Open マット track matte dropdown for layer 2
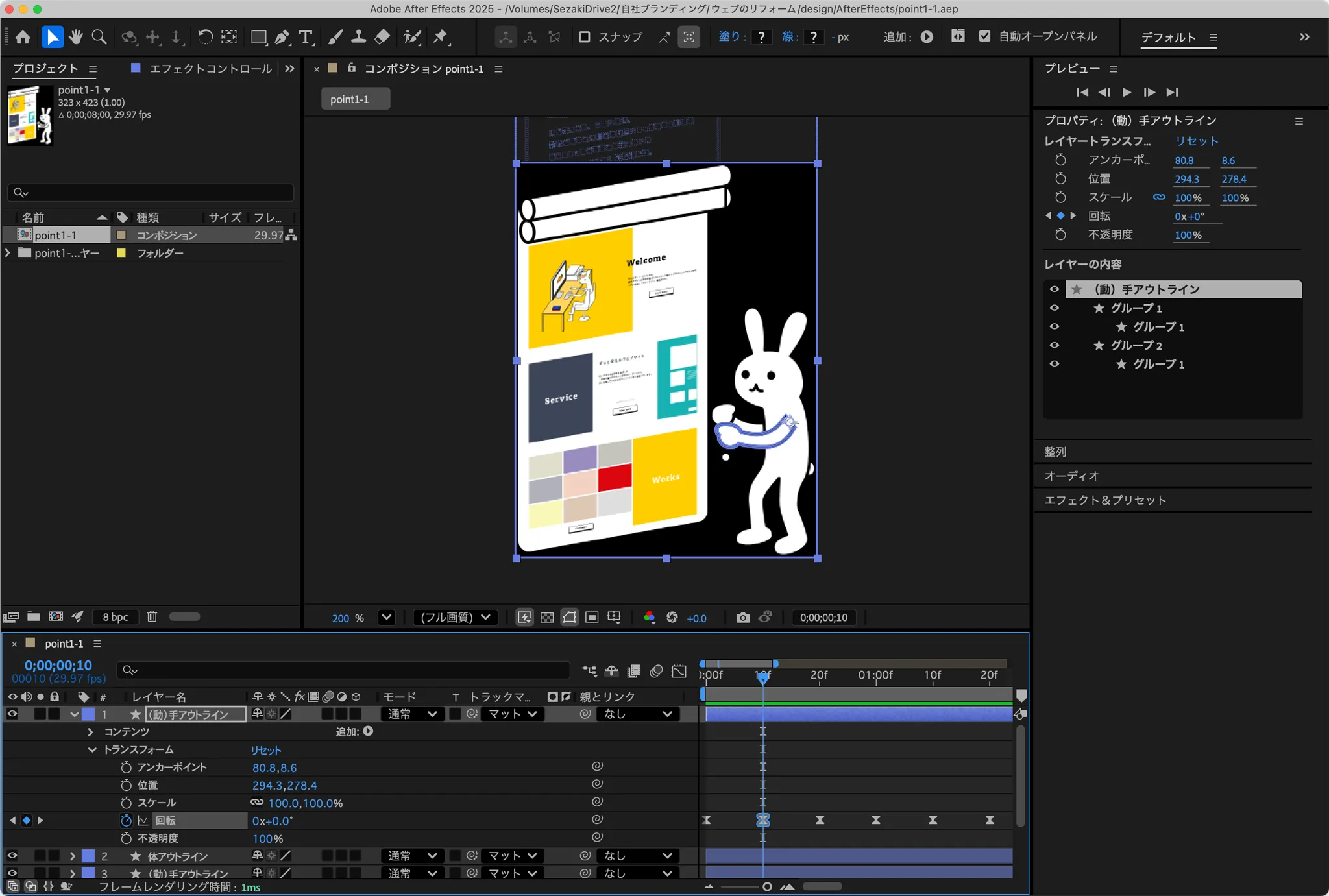 tap(512, 856)
